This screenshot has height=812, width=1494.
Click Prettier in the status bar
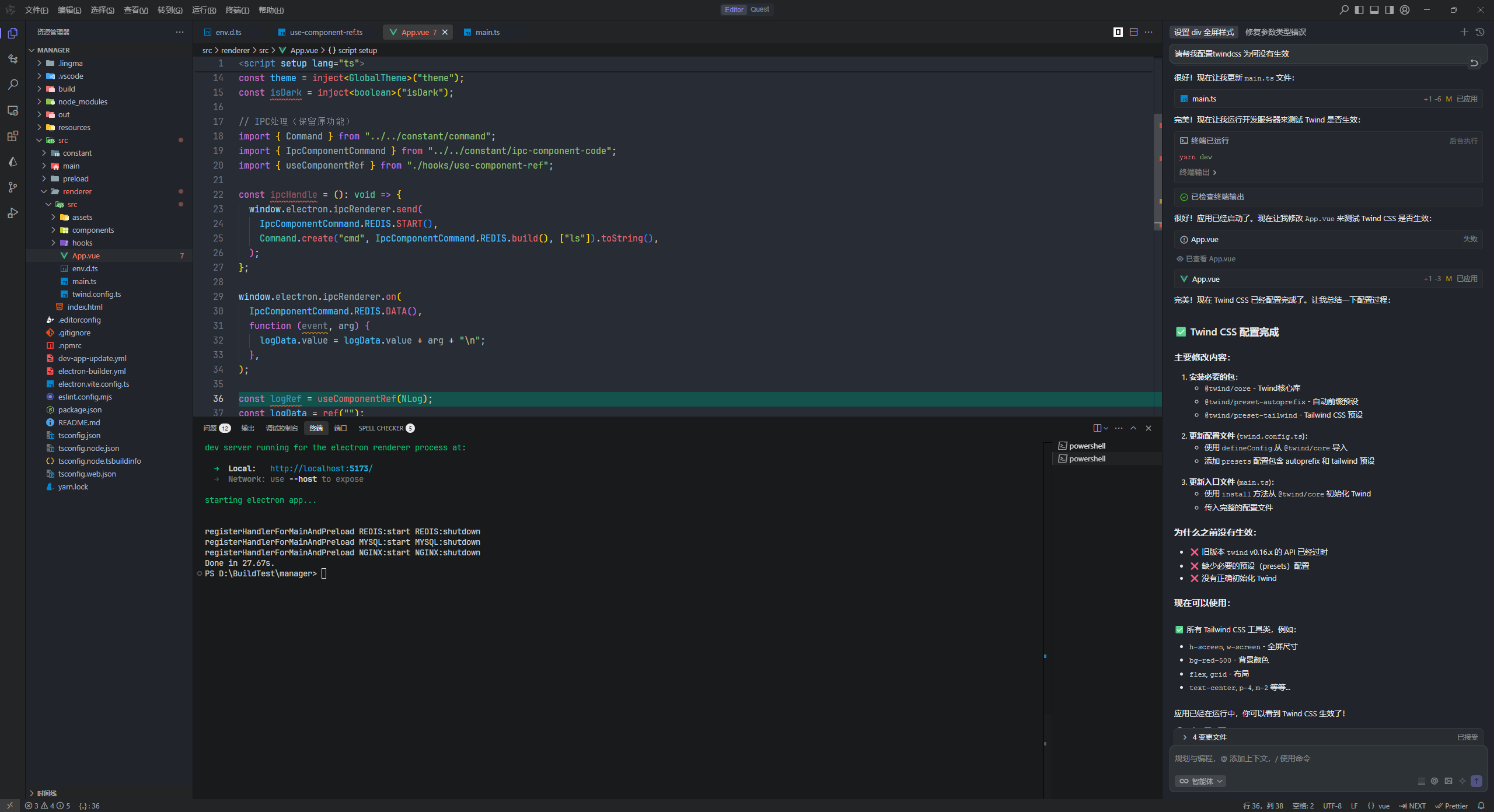1451,806
